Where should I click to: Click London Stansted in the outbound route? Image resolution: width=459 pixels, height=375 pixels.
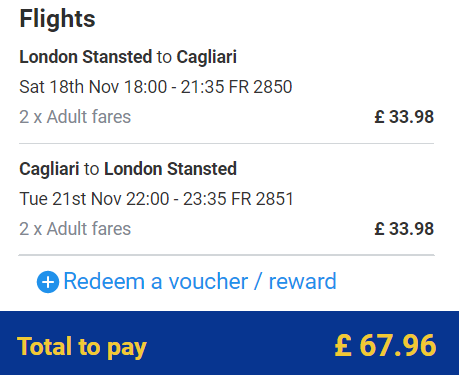coord(86,57)
